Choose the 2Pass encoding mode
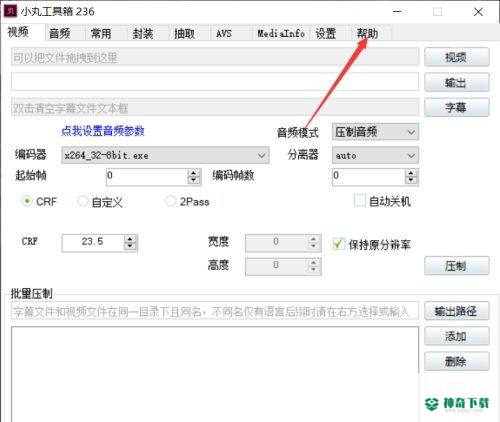The width and height of the screenshot is (500, 422). point(170,201)
